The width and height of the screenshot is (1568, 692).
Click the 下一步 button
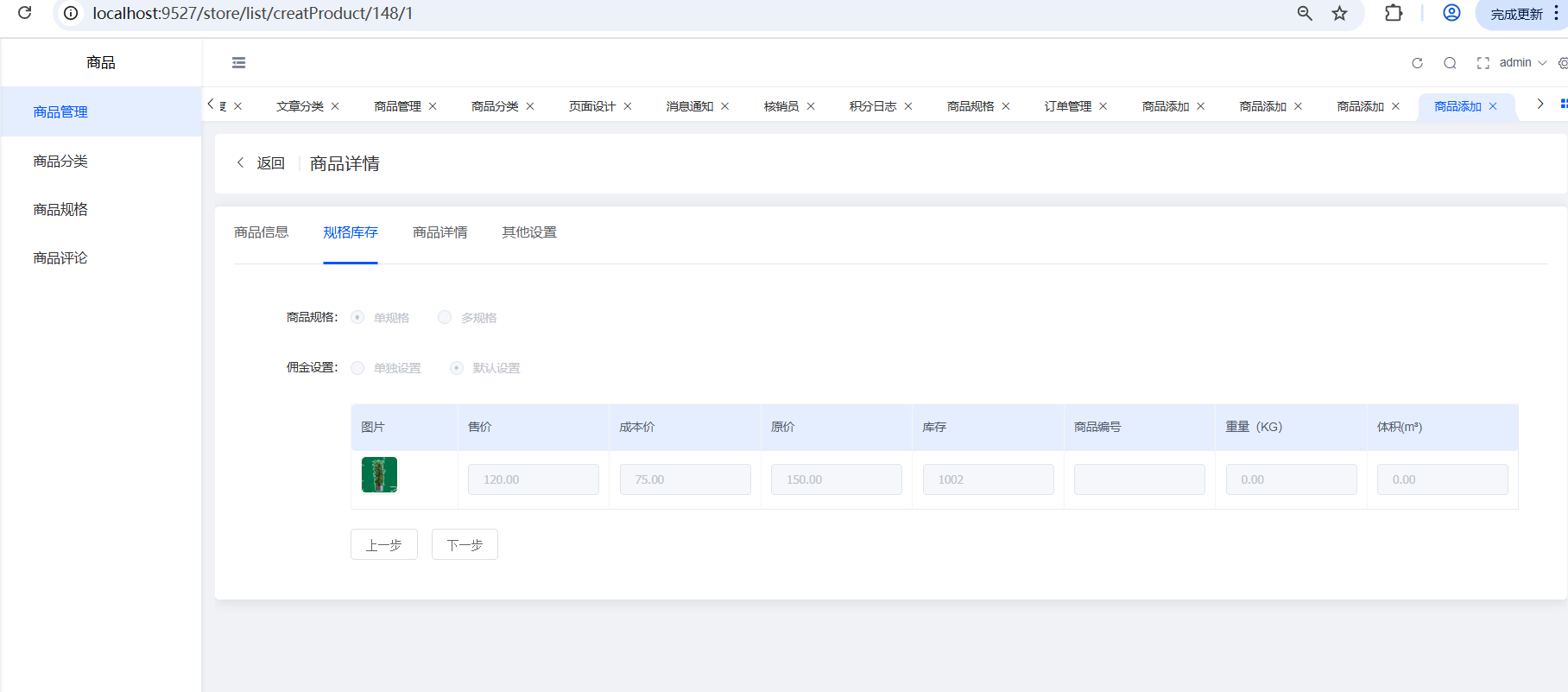(465, 545)
